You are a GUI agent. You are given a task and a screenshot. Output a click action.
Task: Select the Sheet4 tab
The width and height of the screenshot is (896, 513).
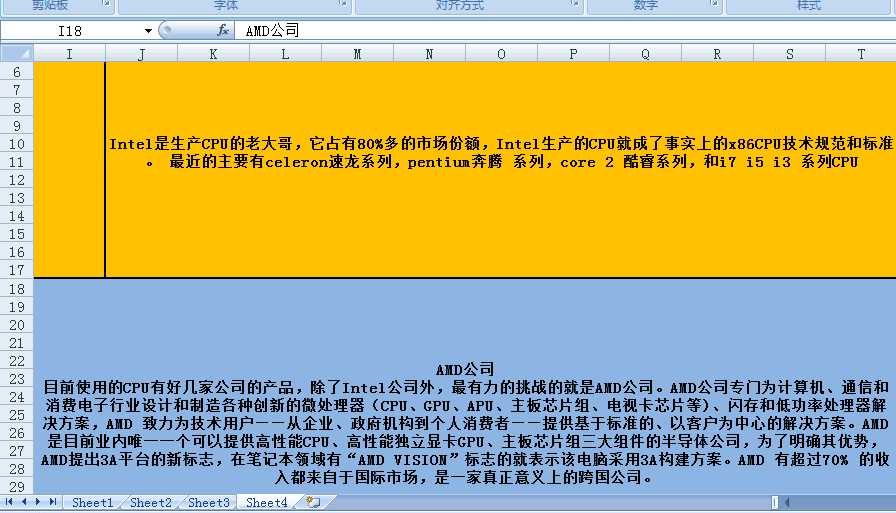click(267, 502)
